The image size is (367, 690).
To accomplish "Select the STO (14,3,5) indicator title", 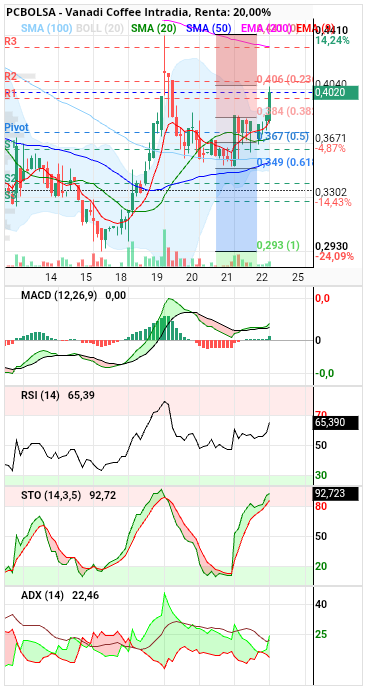I will pos(51,495).
